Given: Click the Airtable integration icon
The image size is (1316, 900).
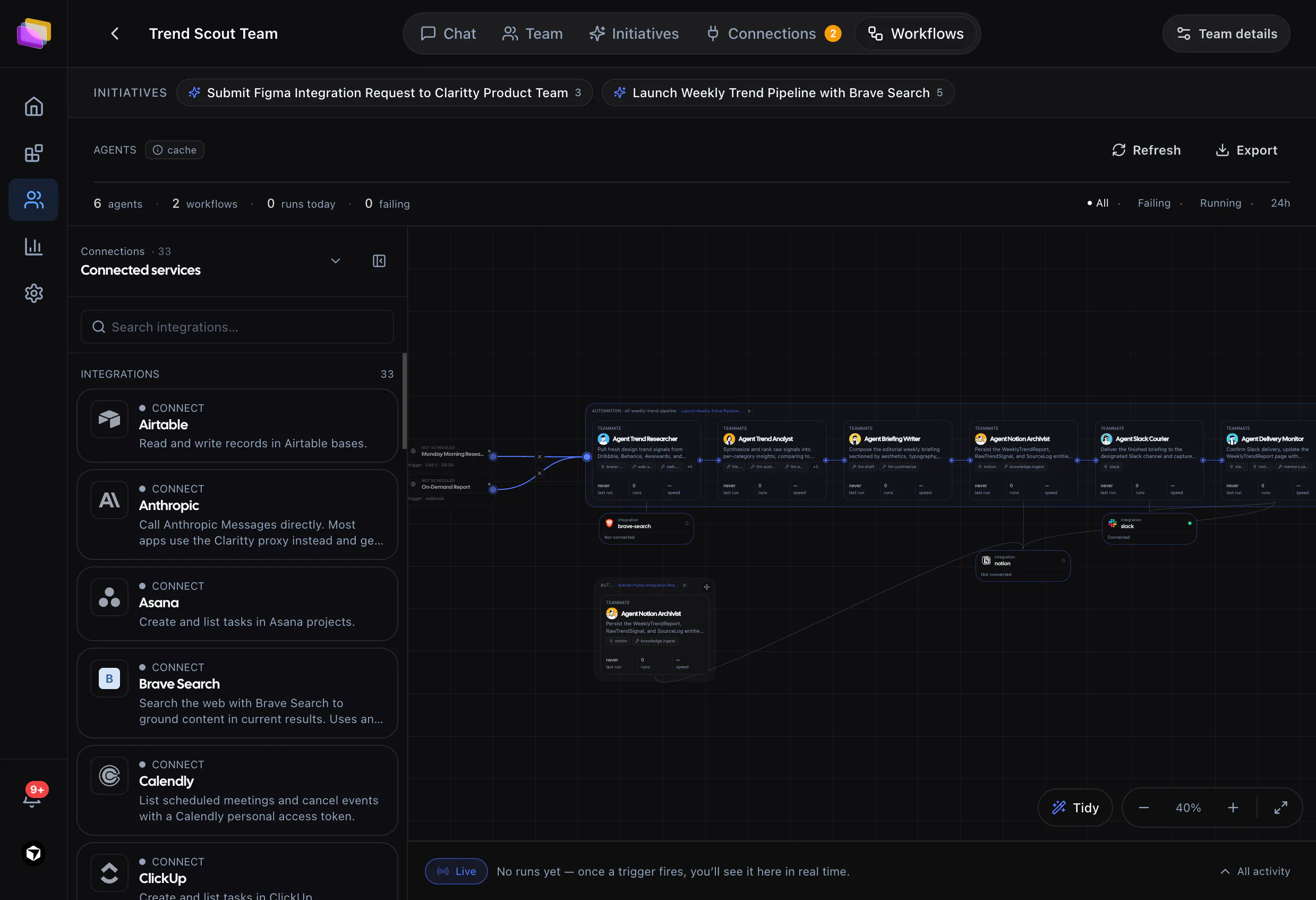Looking at the screenshot, I should coord(109,419).
